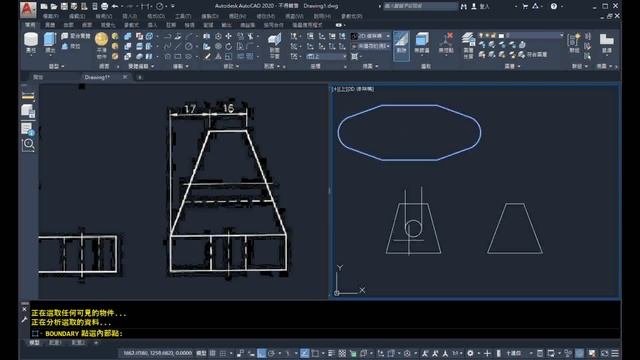This screenshot has width=640, height=360.
Task: Toggle ortho mode highlighted in status bar
Action: (262, 353)
